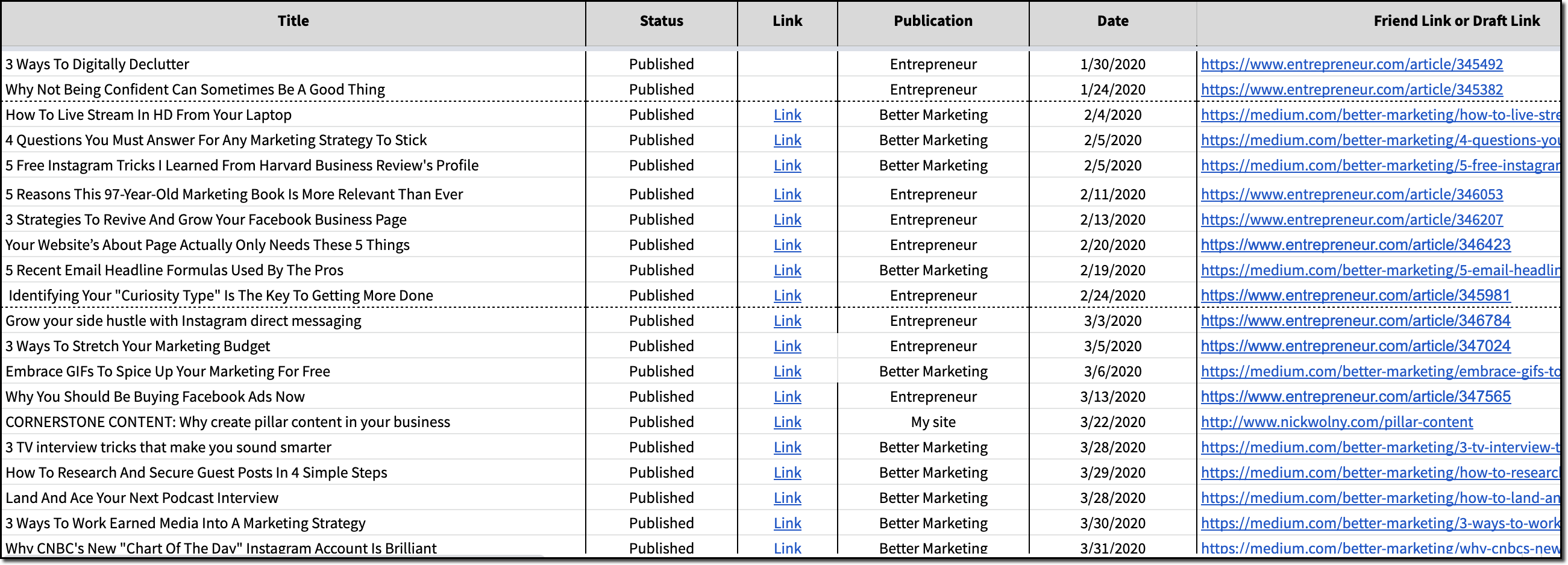1568x565 pixels.
Task: Select the Status column header
Action: coord(661,21)
